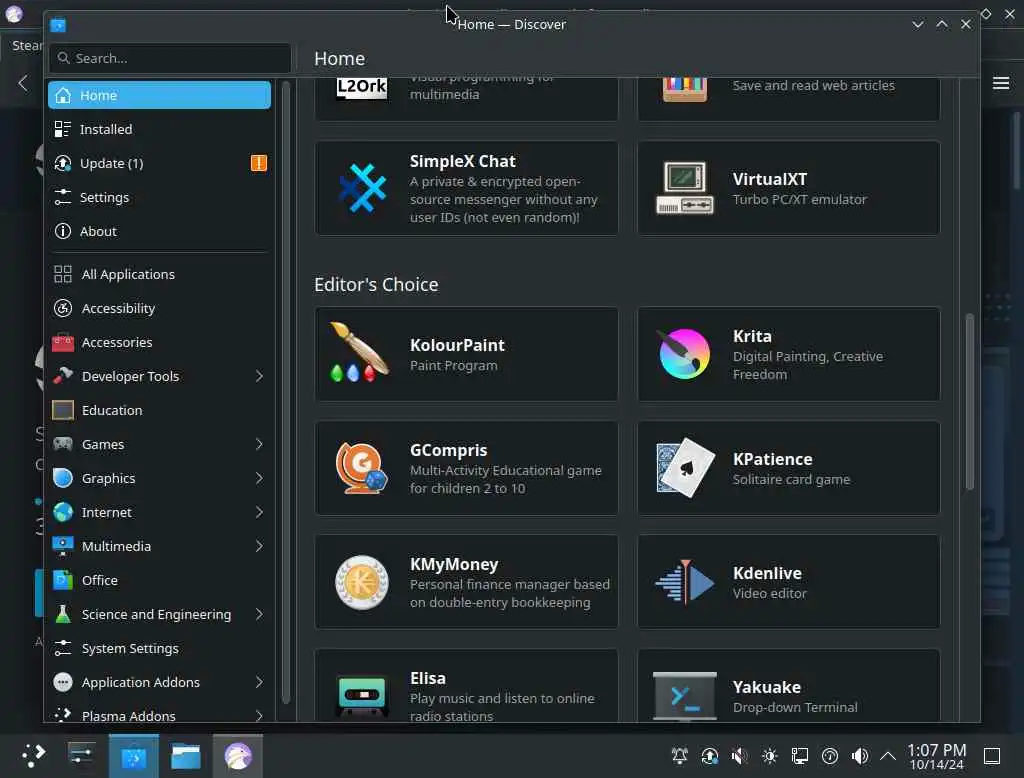Open the Elisa app name

coord(428,678)
